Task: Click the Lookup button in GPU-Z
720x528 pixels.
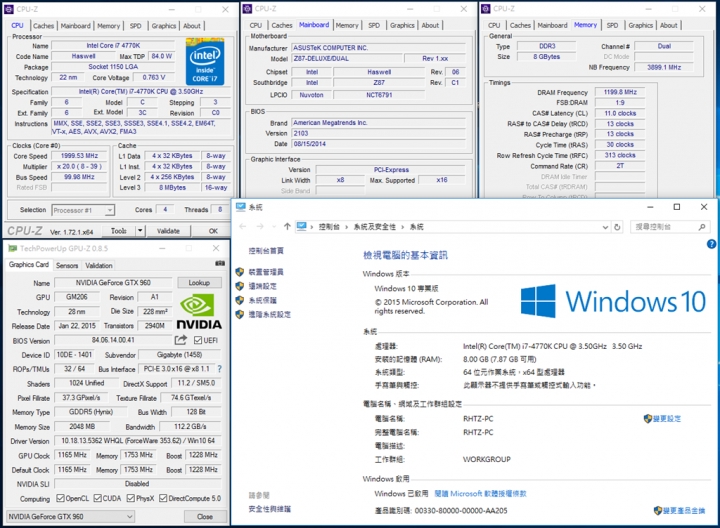Action: tap(199, 283)
